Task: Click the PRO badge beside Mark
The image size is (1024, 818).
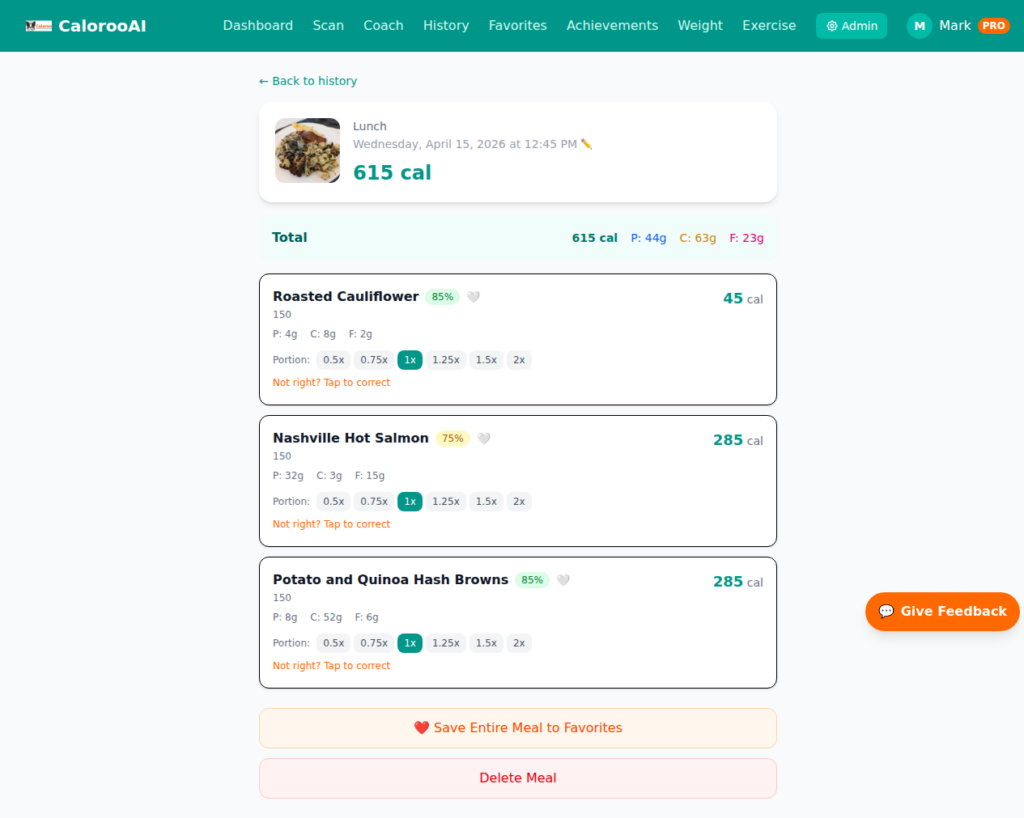Action: [x=993, y=26]
